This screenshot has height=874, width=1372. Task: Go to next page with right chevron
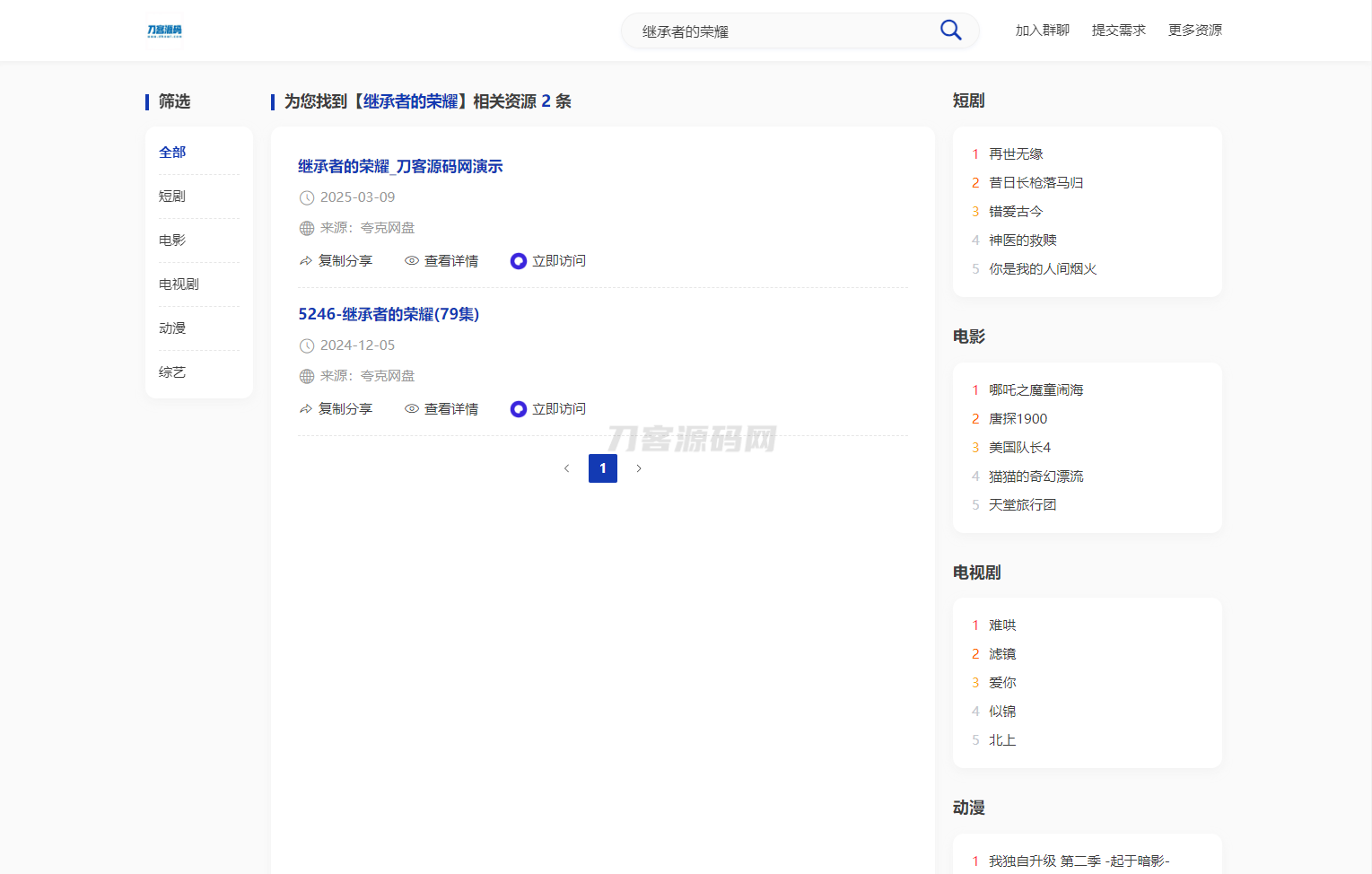point(638,468)
